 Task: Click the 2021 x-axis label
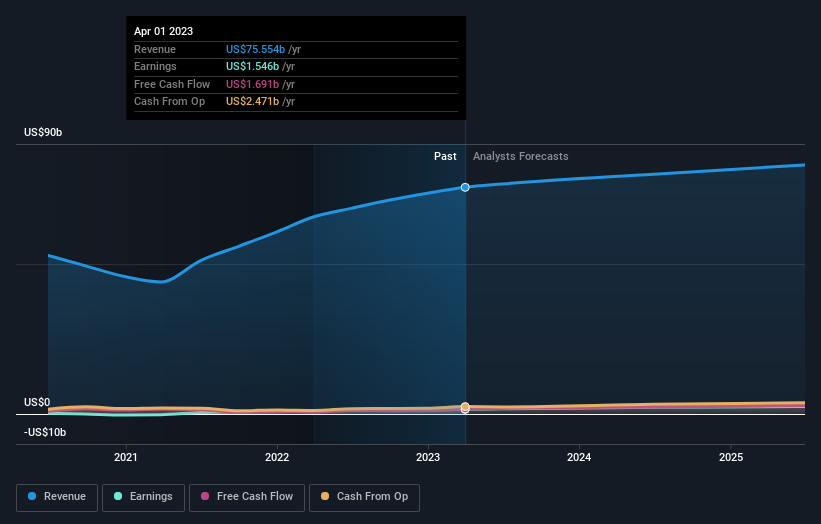(x=126, y=457)
